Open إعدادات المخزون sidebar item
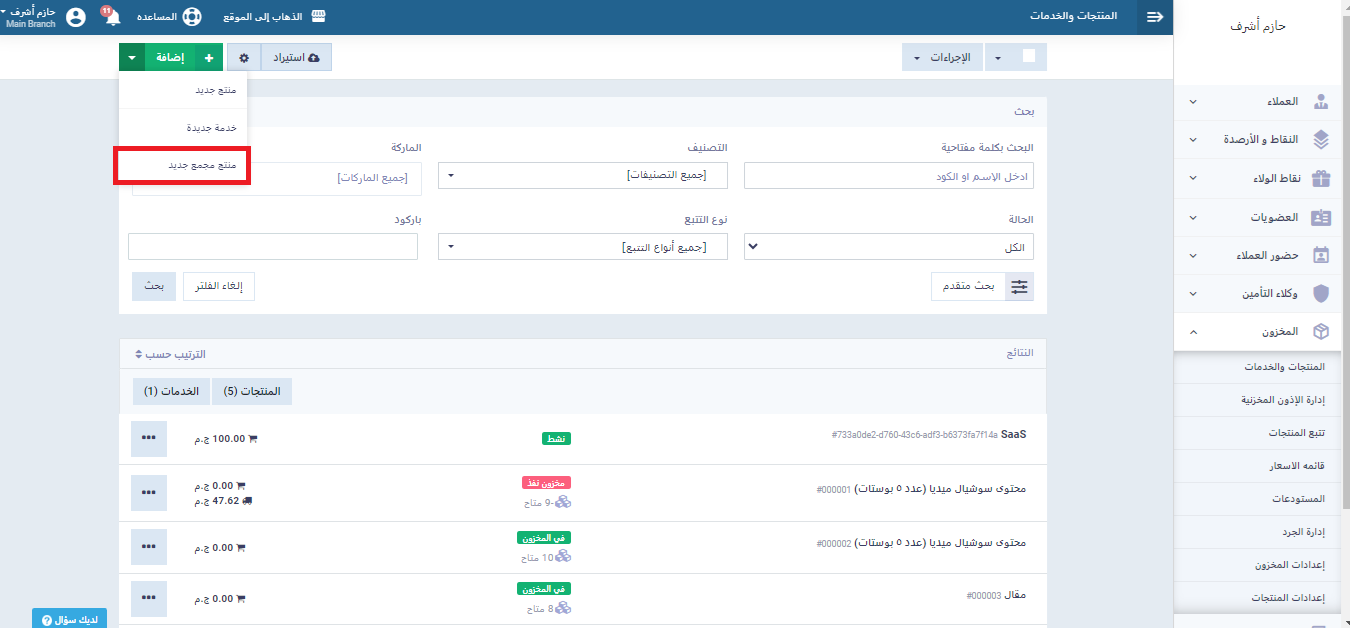Image resolution: width=1350 pixels, height=628 pixels. click(1257, 565)
